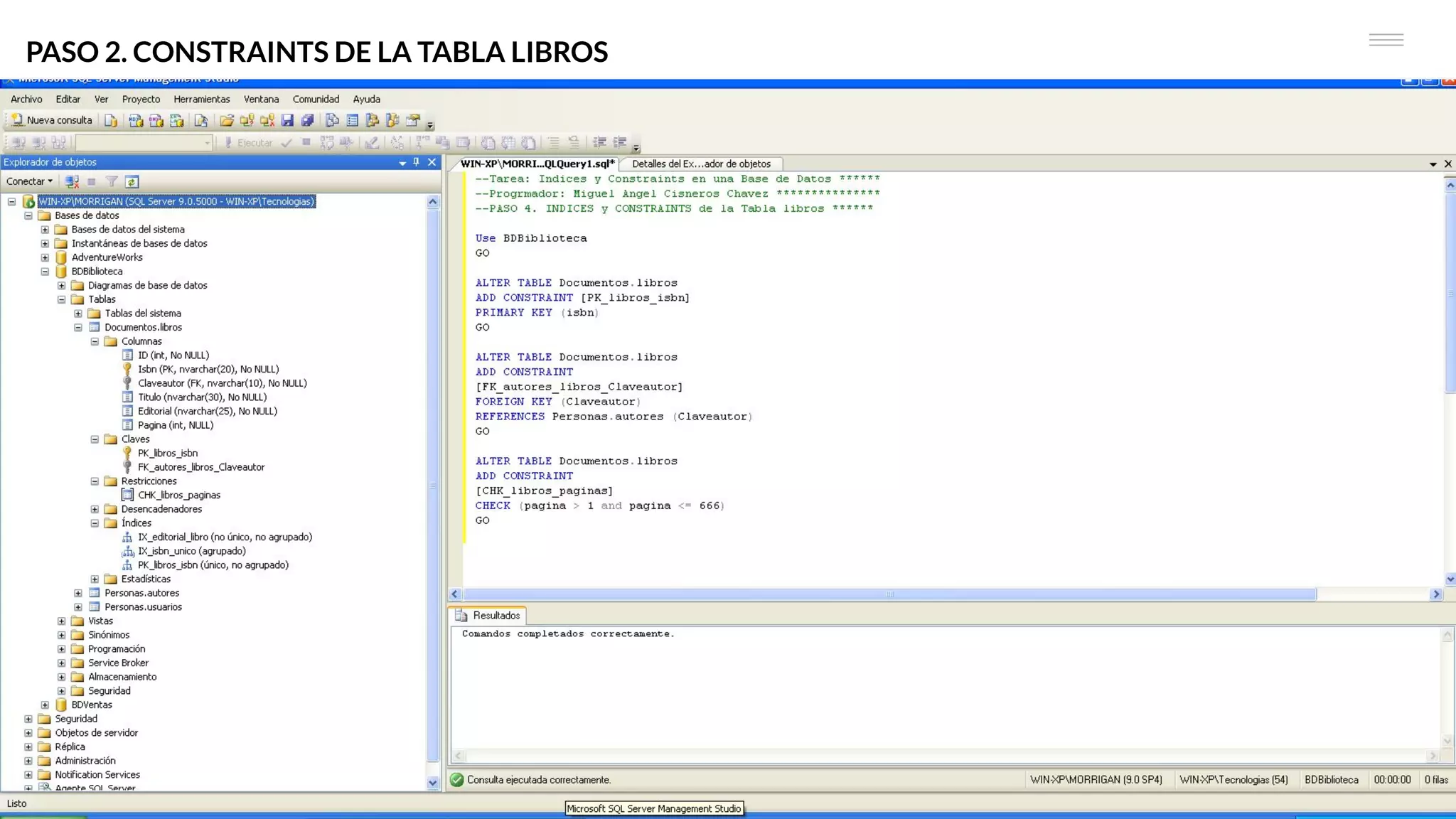Screen dimensions: 1456x819
Task: Click the 0 filas status bar entry
Action: [x=1436, y=780]
